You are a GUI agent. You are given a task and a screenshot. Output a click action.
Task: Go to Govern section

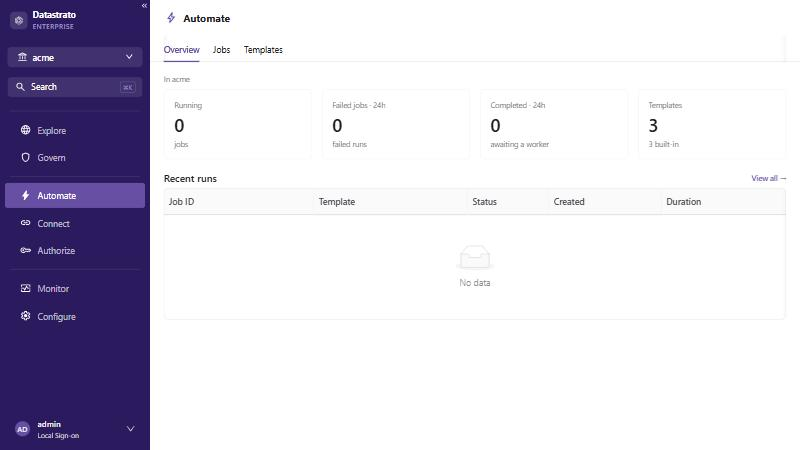point(75,158)
